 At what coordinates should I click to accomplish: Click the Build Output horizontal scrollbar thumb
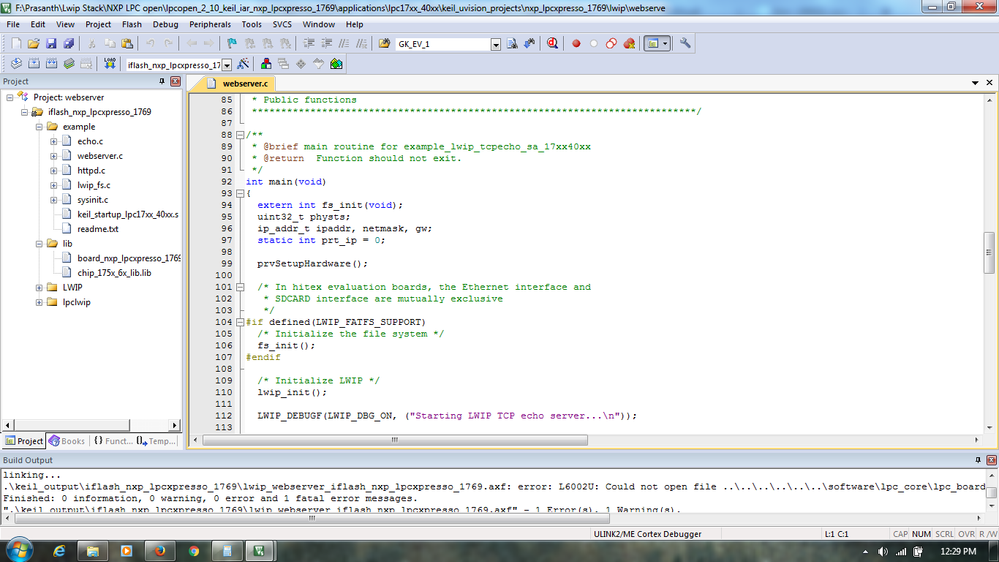pyautogui.click(x=312, y=518)
